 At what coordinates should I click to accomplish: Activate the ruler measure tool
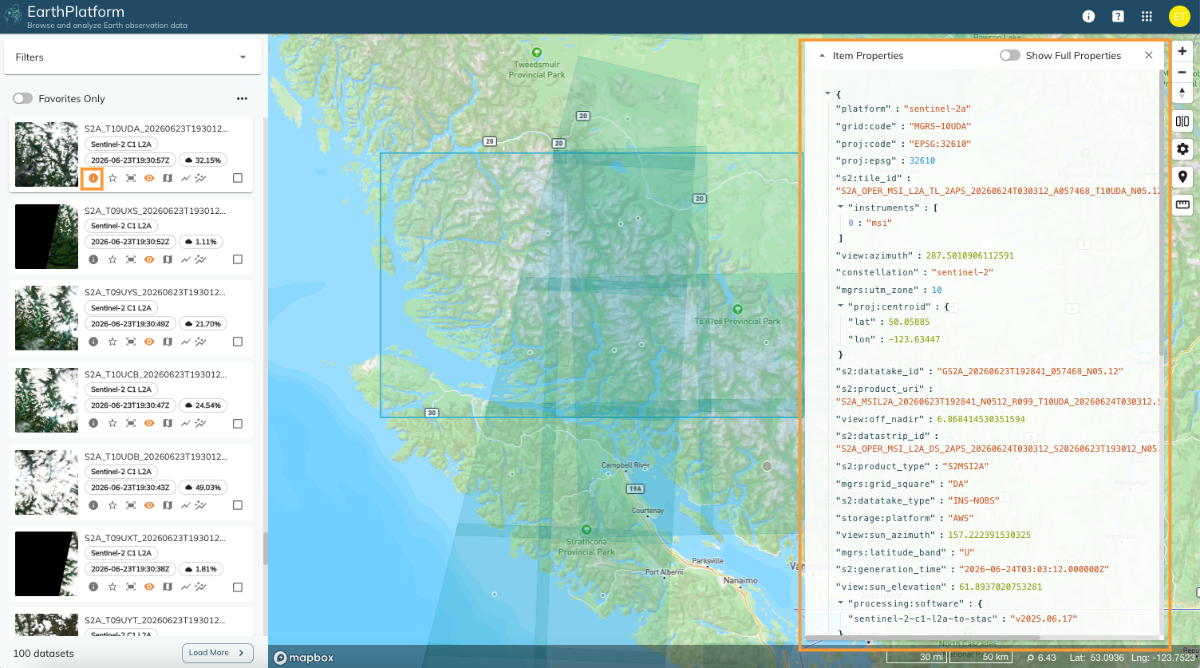coord(1183,205)
